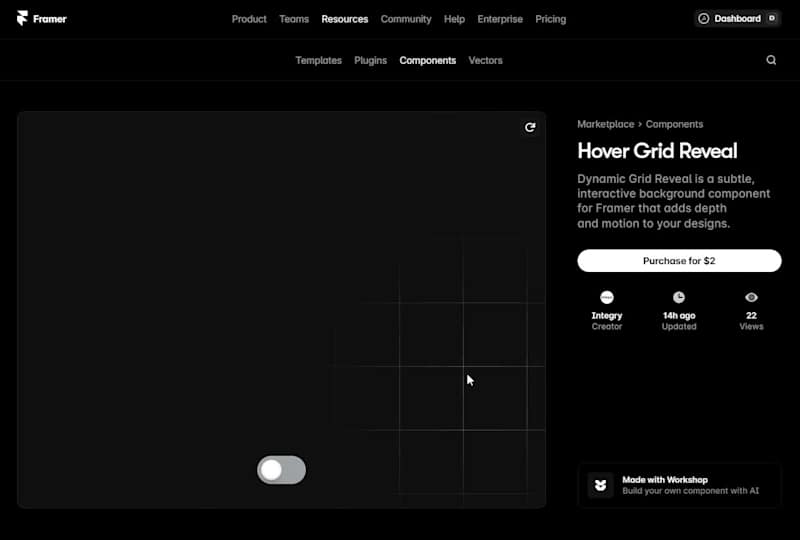Follow the Components breadcrumb link
The height and width of the screenshot is (540, 800).
click(x=674, y=124)
